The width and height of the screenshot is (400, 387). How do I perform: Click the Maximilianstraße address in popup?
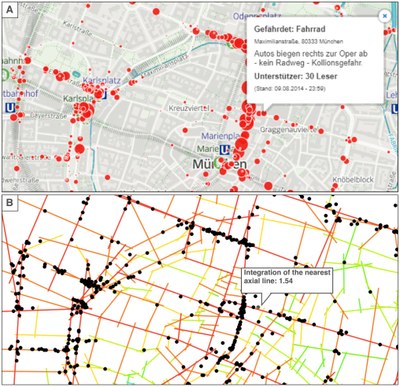[x=298, y=41]
